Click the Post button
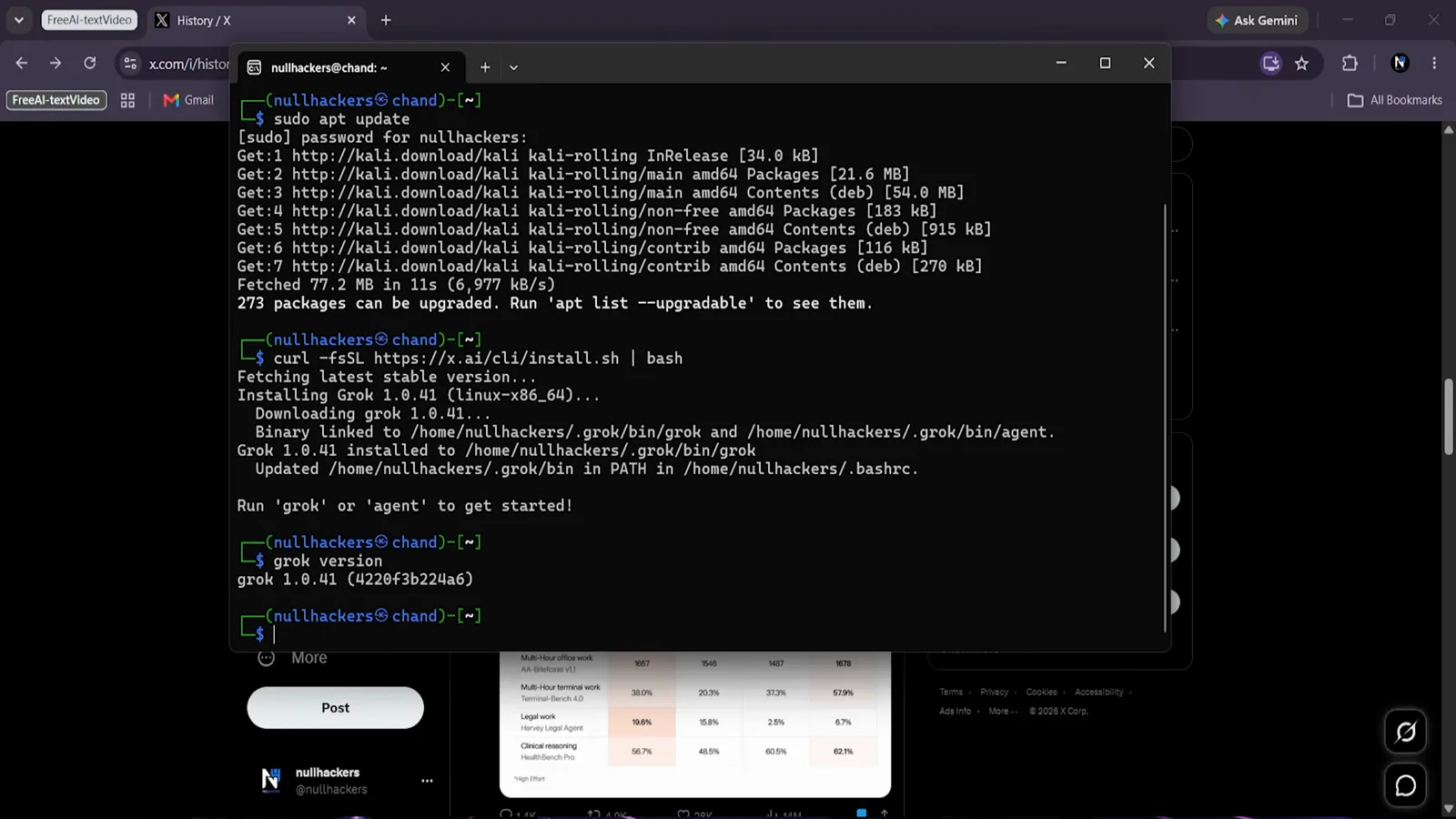 335,708
